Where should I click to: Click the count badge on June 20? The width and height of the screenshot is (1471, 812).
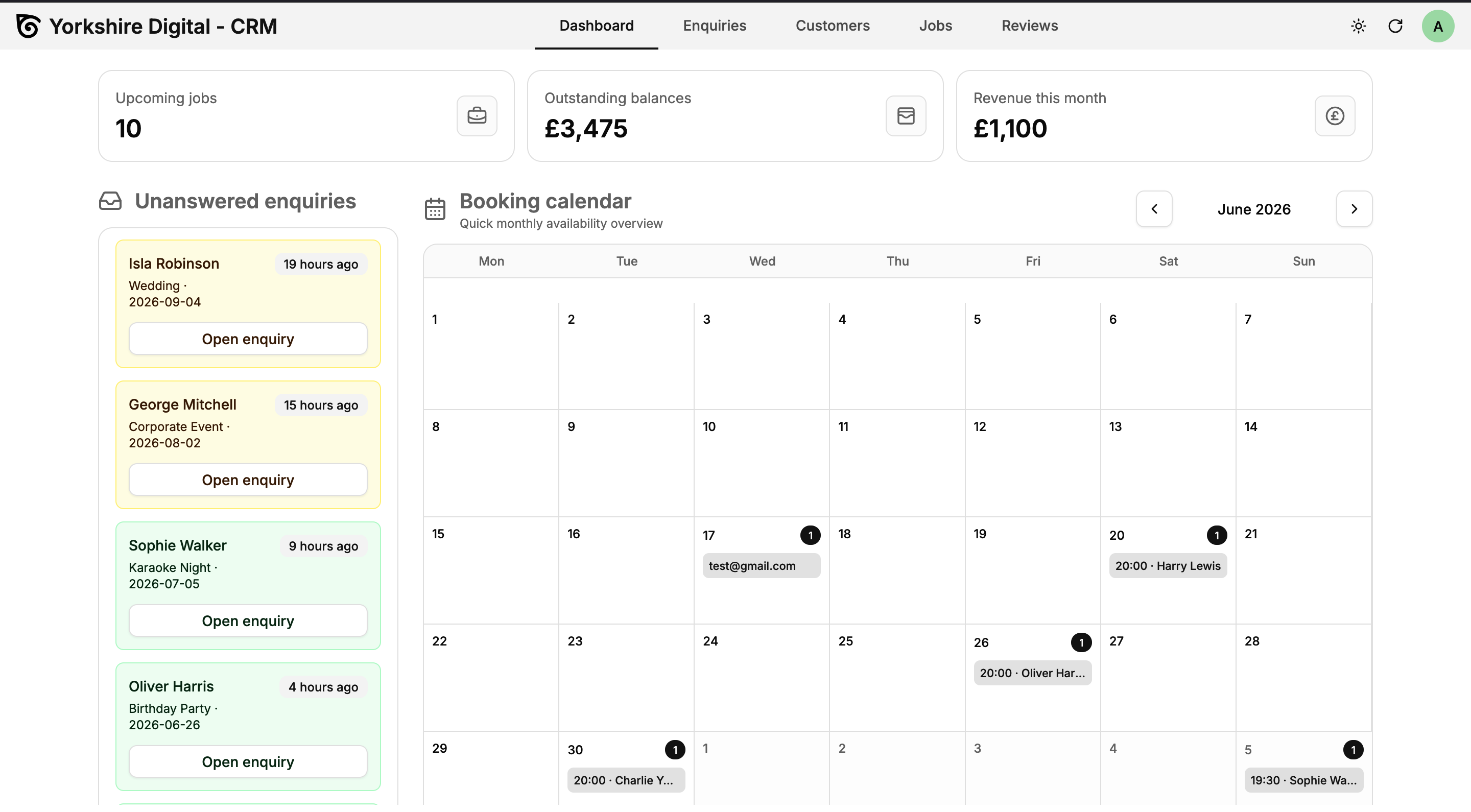(x=1217, y=536)
